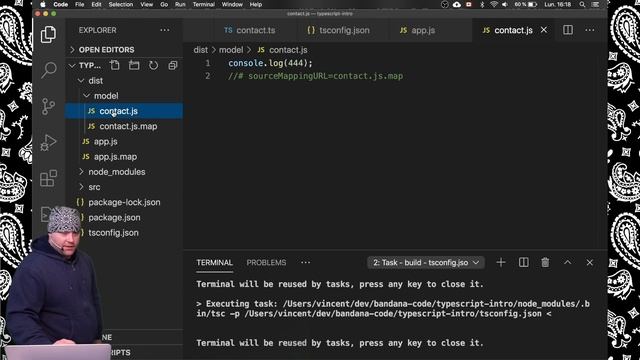Open the Selection menu
The height and width of the screenshot is (360, 640).
click(x=120, y=4)
